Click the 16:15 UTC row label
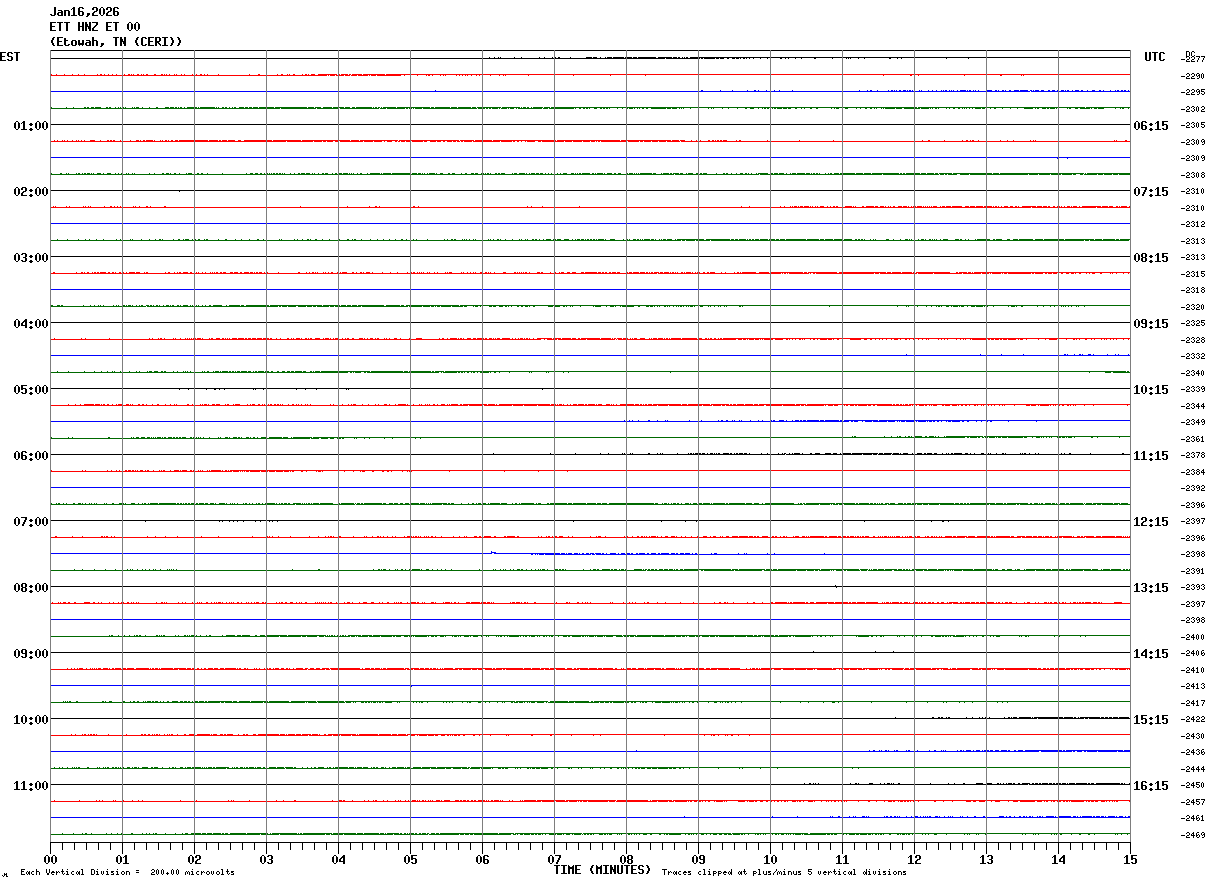Viewport: 1210px width, 886px height. click(1150, 786)
